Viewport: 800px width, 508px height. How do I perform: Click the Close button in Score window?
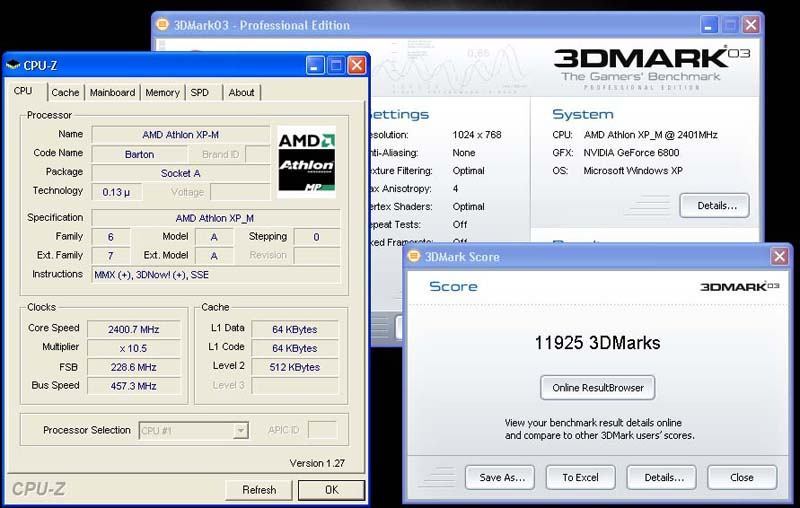pyautogui.click(x=742, y=477)
